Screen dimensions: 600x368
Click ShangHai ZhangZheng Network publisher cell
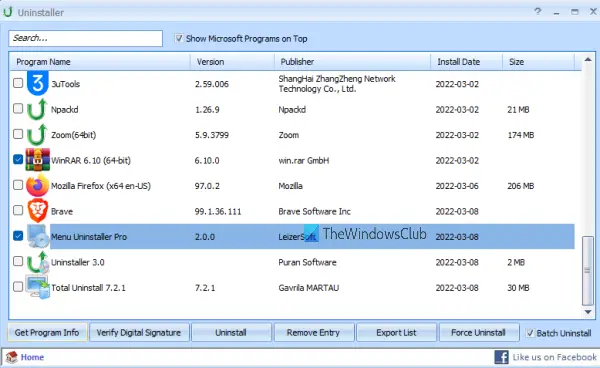coord(337,84)
